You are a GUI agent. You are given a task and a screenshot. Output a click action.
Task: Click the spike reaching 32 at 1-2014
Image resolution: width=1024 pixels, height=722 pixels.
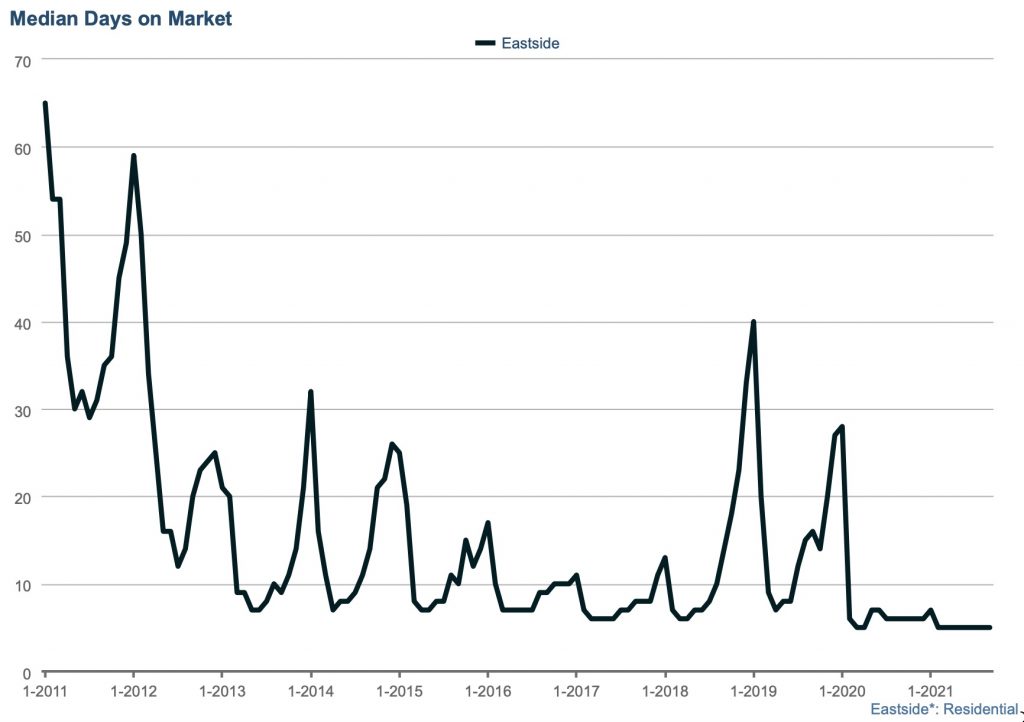point(311,392)
